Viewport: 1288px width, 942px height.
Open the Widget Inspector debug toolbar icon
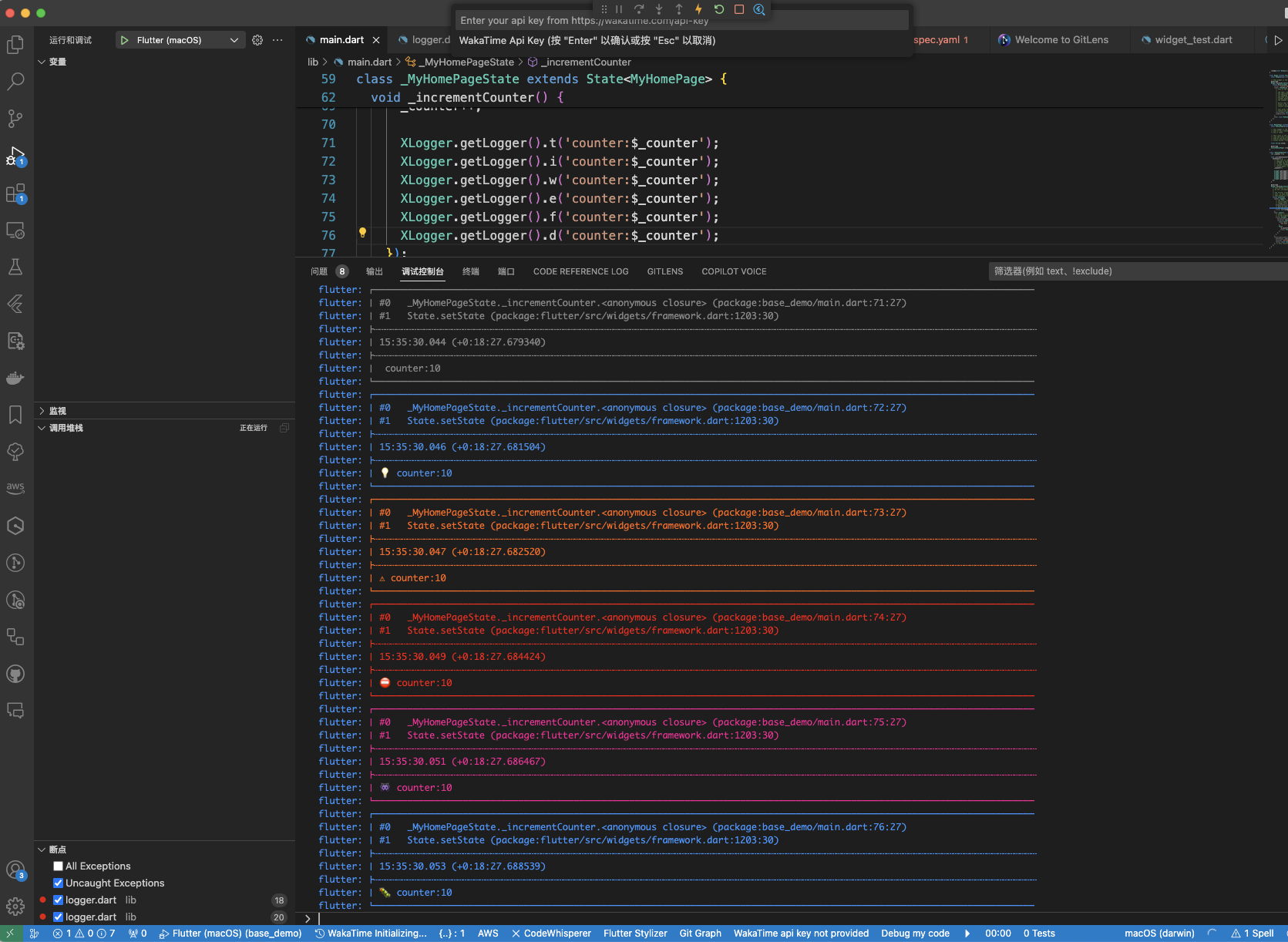pyautogui.click(x=759, y=9)
